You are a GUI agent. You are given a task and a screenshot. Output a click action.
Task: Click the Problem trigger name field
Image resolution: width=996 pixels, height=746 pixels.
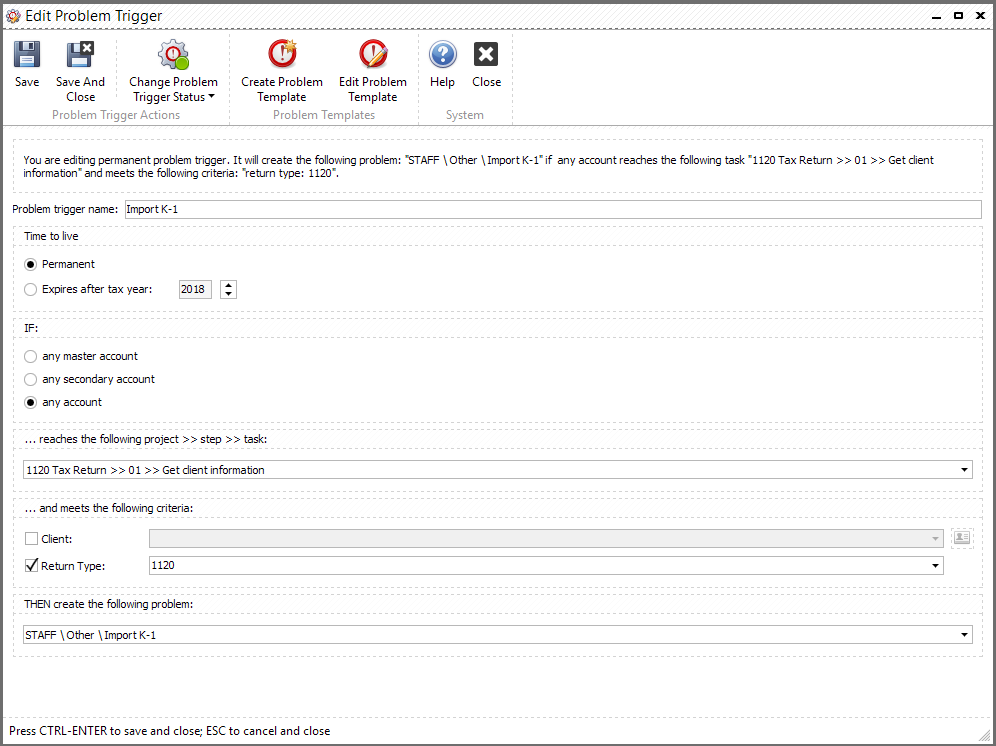[553, 209]
